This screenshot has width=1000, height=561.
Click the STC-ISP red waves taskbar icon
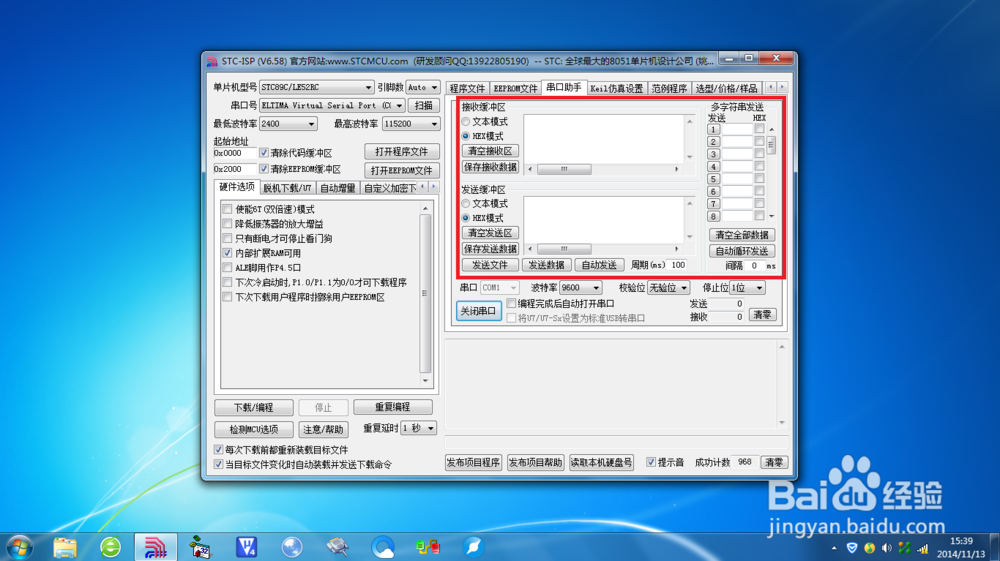tap(155, 547)
